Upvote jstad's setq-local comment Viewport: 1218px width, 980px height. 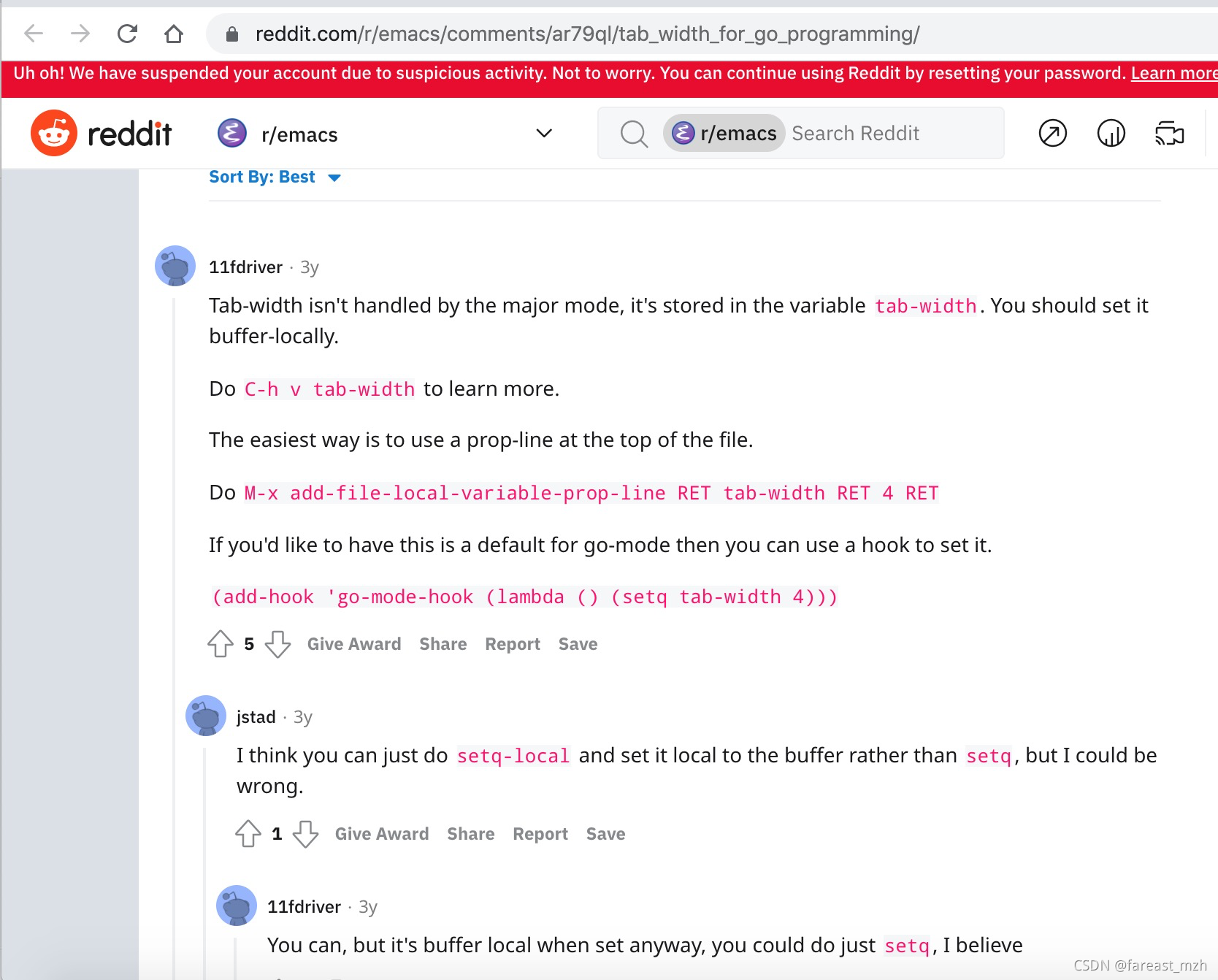(x=248, y=834)
